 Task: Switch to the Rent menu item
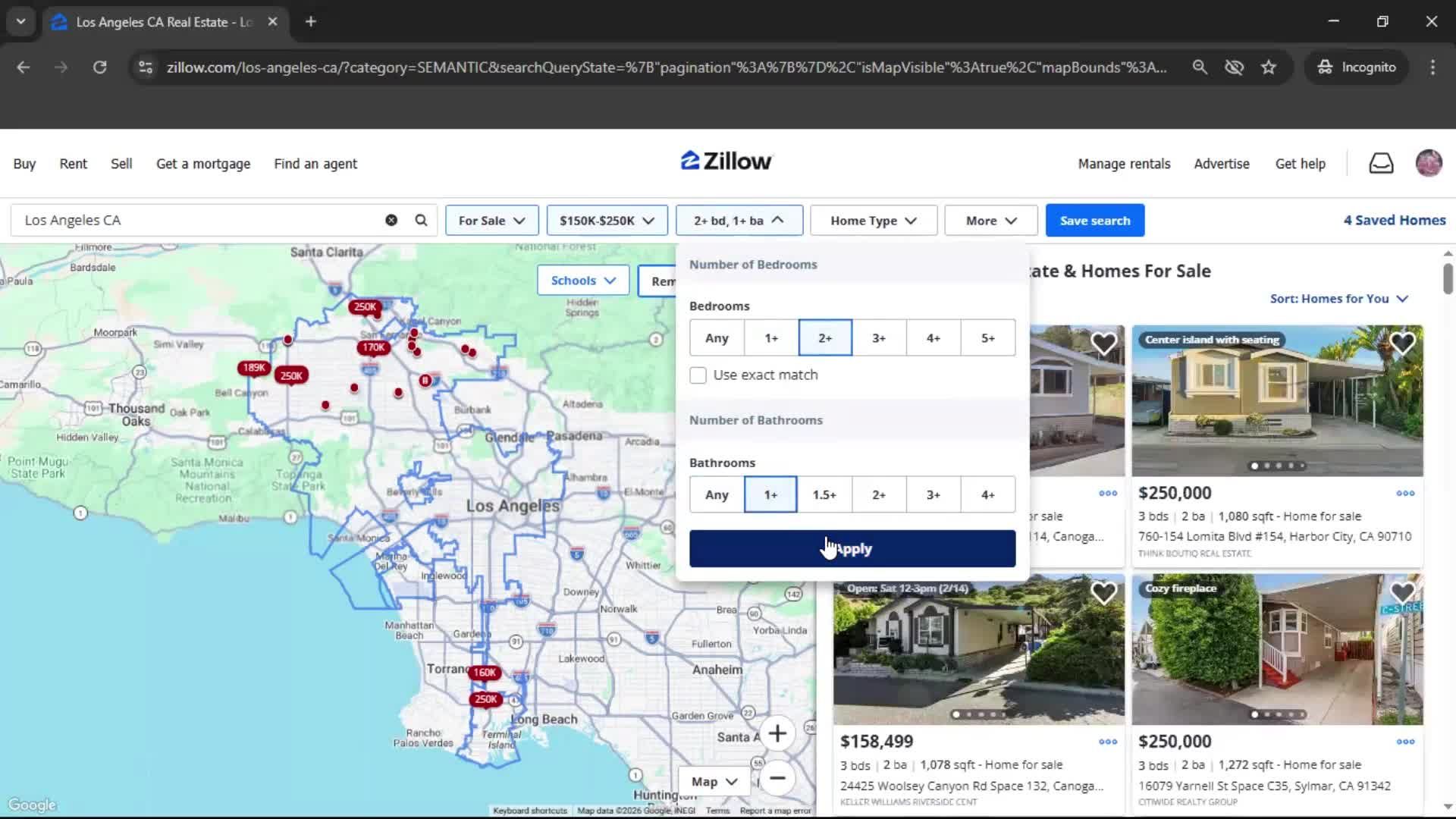(x=73, y=163)
